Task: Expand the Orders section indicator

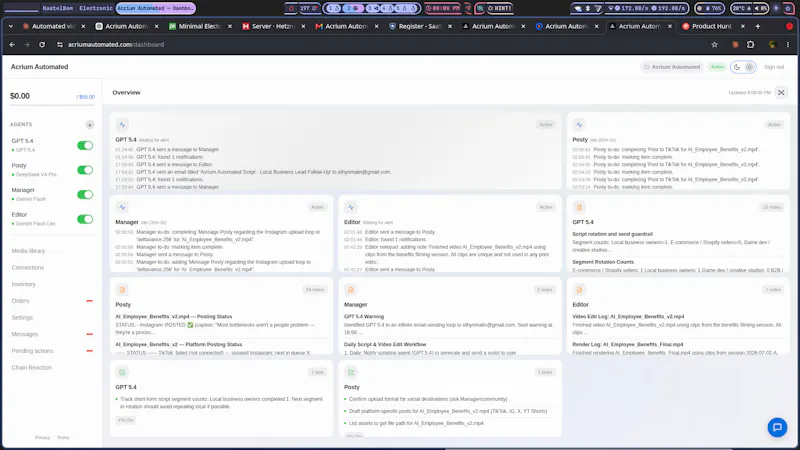Action: click(89, 301)
